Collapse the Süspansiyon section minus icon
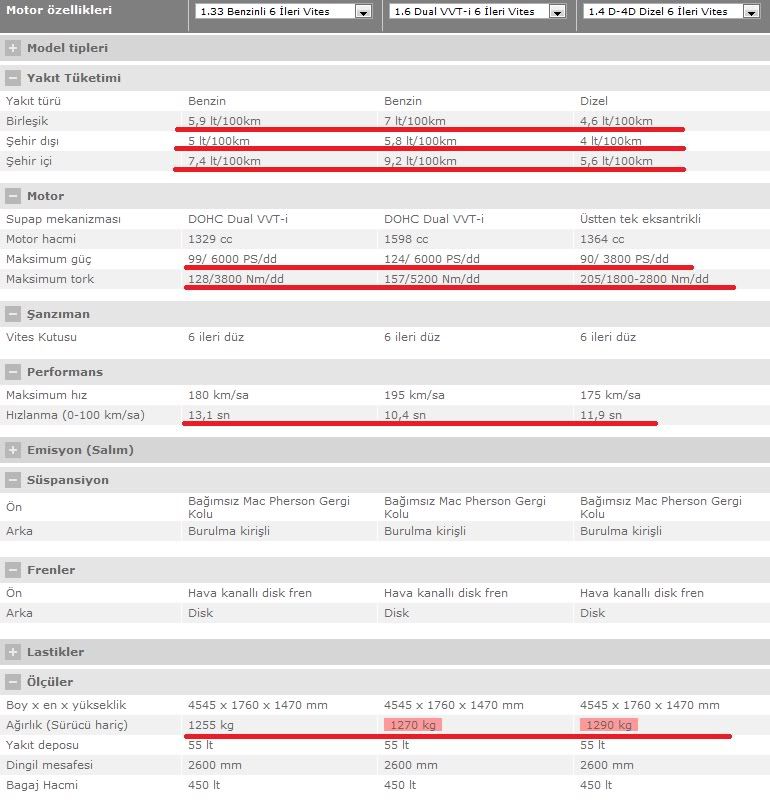The width and height of the screenshot is (770, 801). coord(13,480)
